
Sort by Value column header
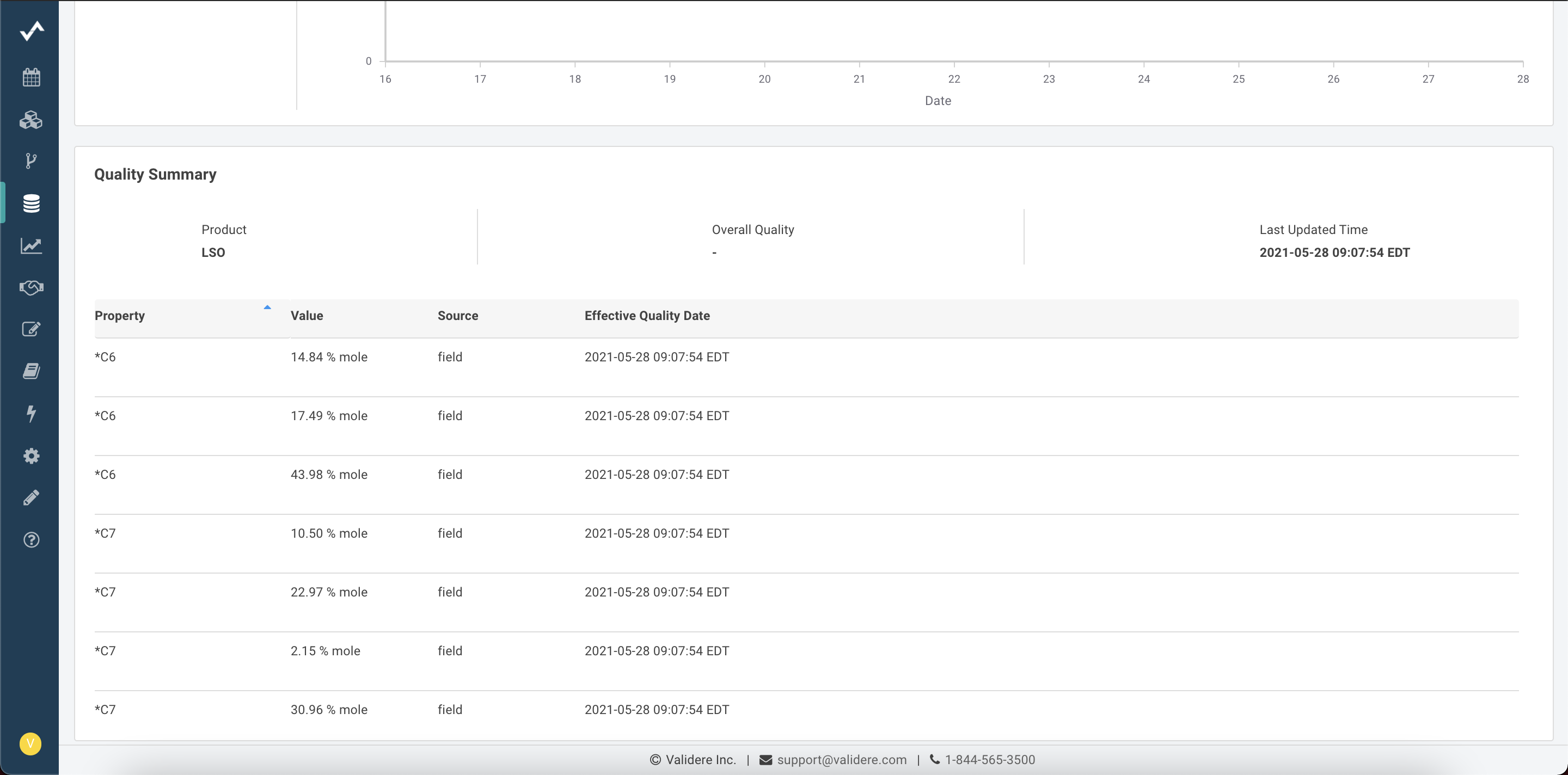tap(307, 316)
